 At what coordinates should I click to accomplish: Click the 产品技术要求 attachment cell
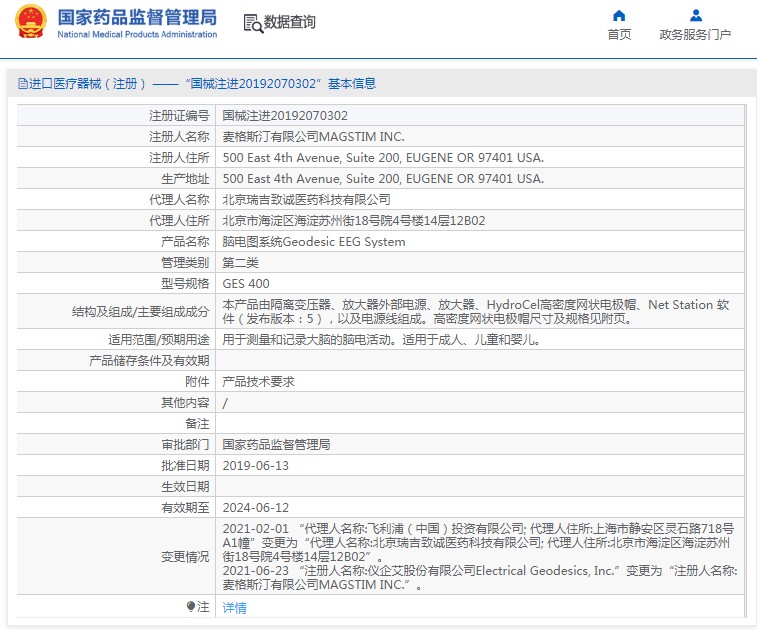click(258, 382)
